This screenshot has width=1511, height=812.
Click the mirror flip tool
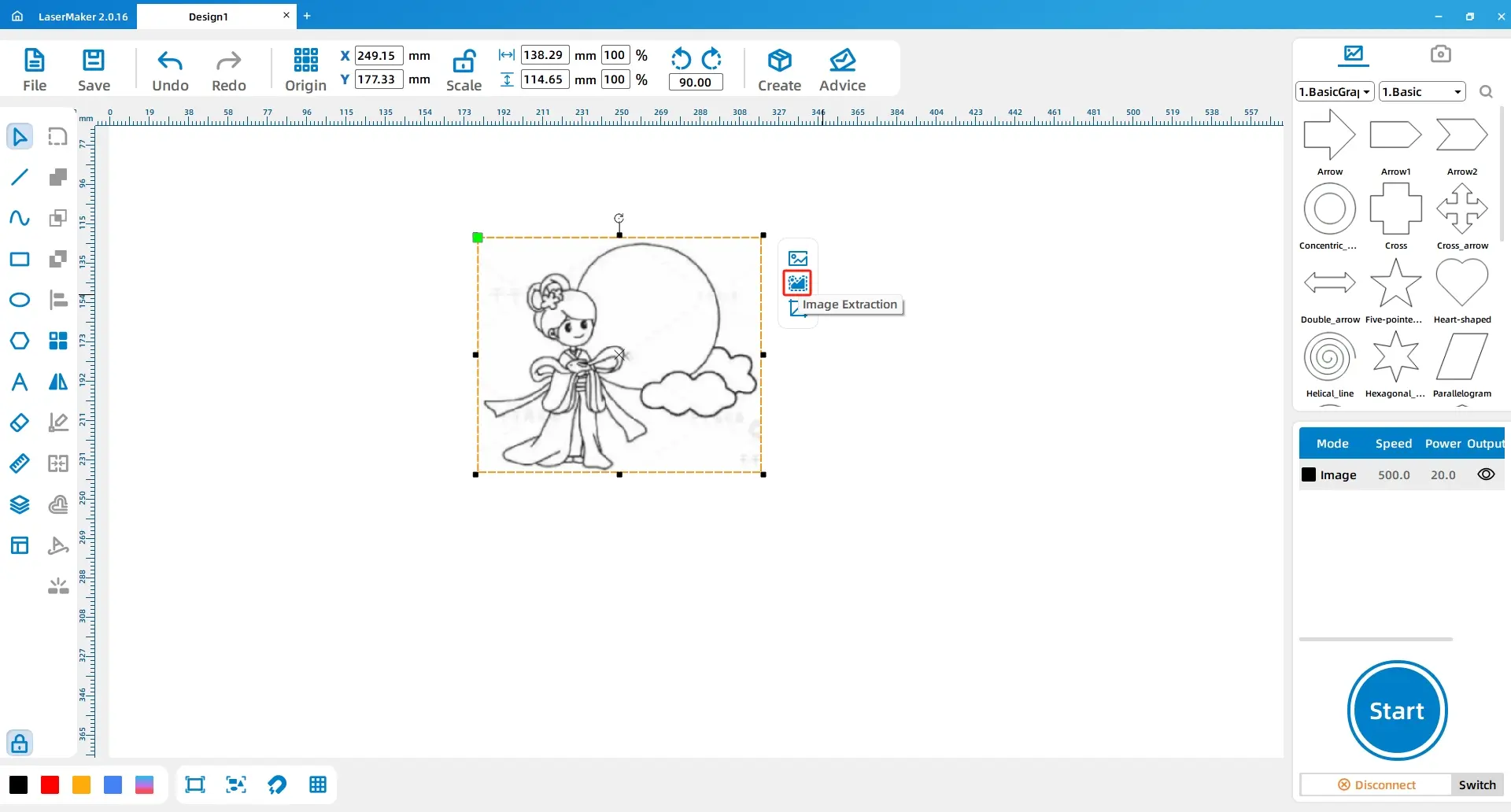pyautogui.click(x=58, y=382)
